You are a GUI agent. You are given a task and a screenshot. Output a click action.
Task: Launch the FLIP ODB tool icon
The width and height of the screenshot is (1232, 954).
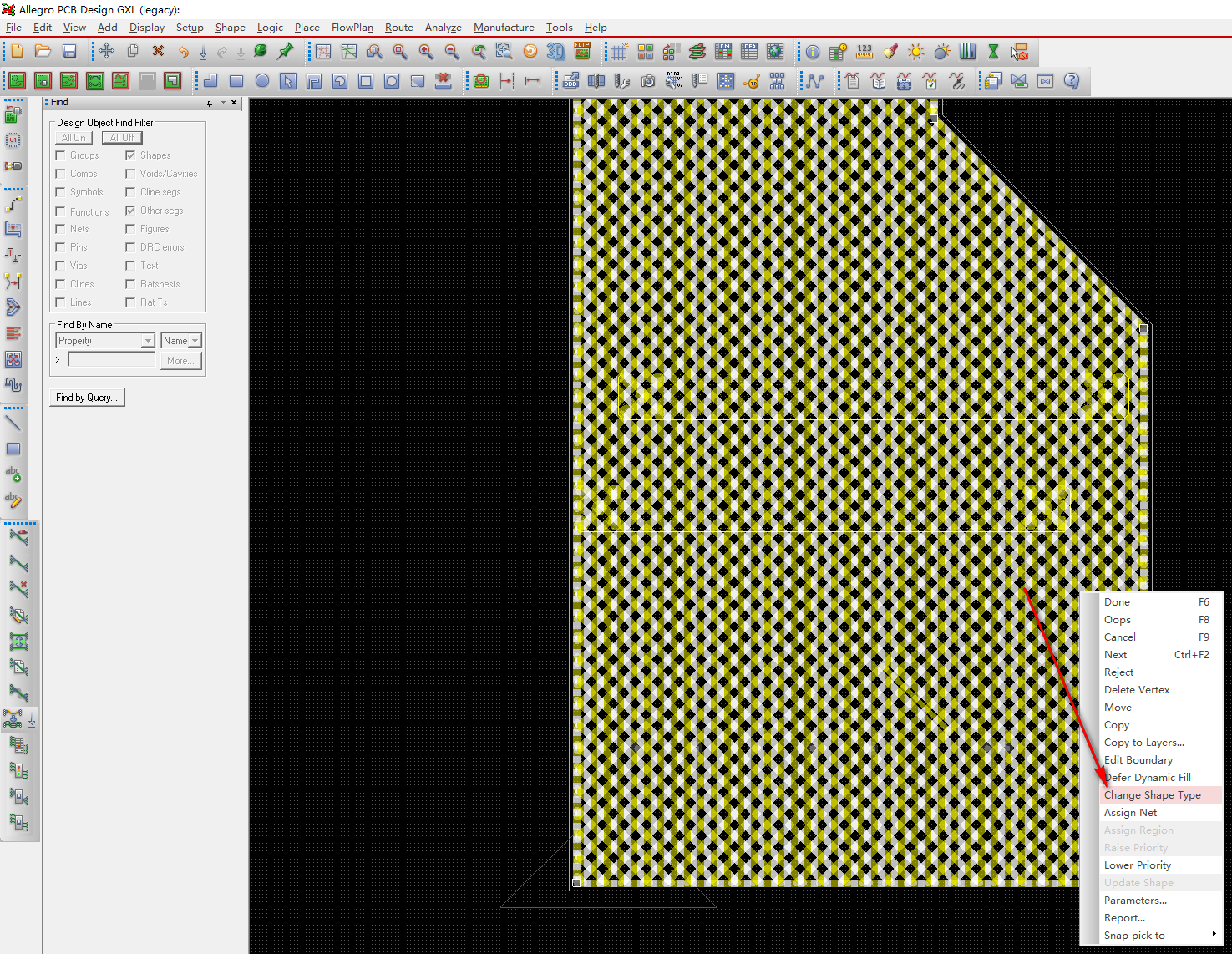(x=582, y=51)
